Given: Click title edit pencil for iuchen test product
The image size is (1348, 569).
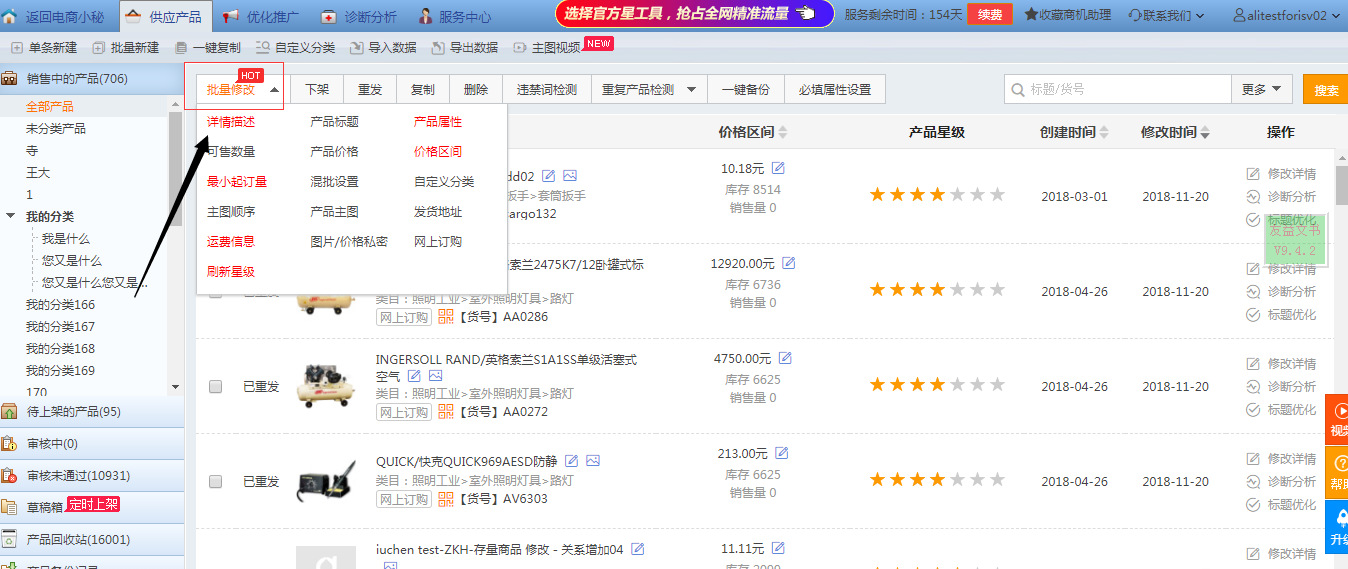Looking at the screenshot, I should click(x=638, y=549).
